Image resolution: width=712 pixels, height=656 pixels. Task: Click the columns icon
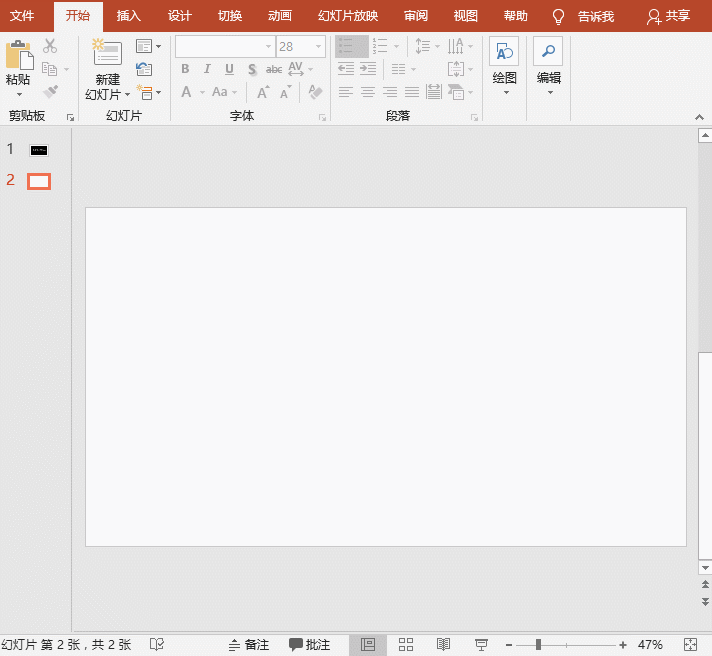click(399, 69)
